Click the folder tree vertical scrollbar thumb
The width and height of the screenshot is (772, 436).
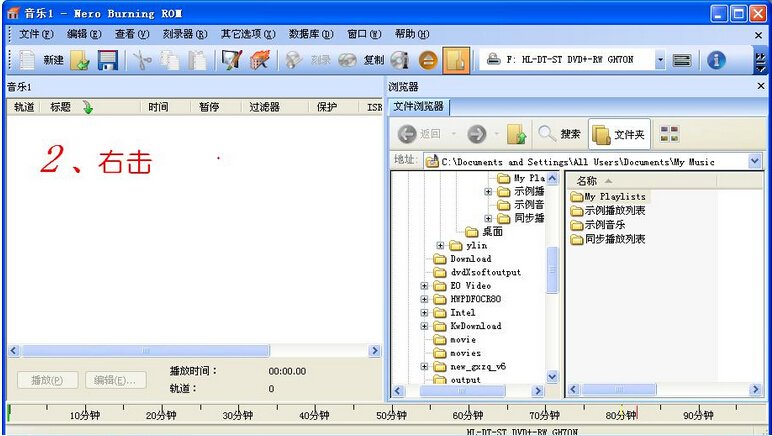(x=552, y=269)
